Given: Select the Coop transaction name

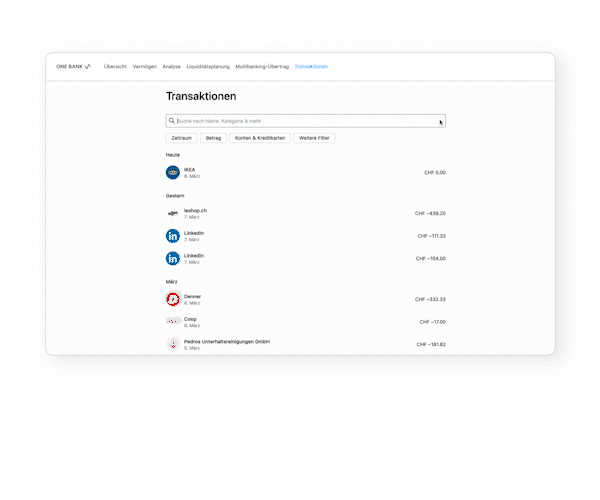Looking at the screenshot, I should (190, 319).
